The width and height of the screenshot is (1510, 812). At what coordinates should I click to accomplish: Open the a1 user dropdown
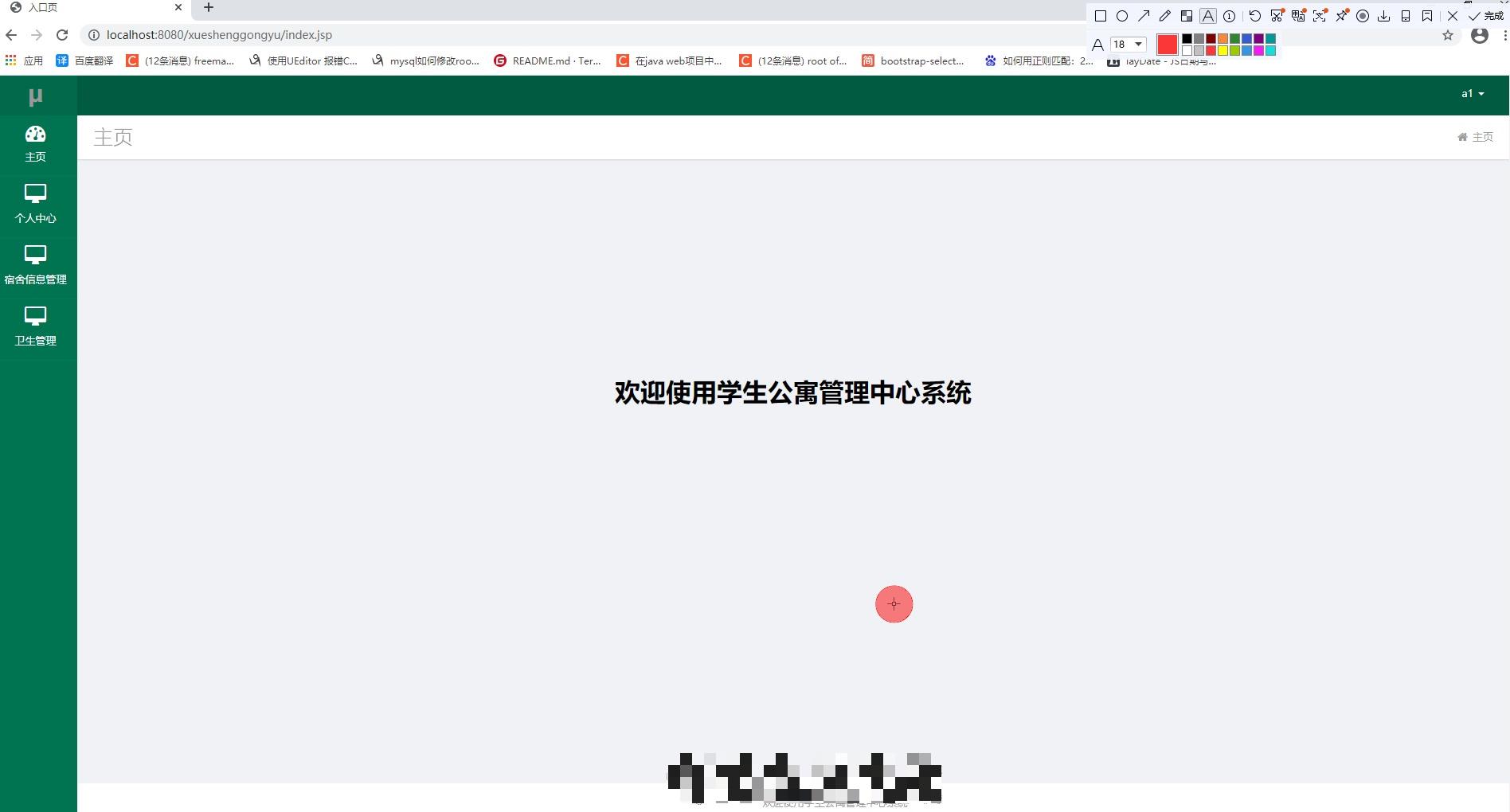coord(1473,93)
